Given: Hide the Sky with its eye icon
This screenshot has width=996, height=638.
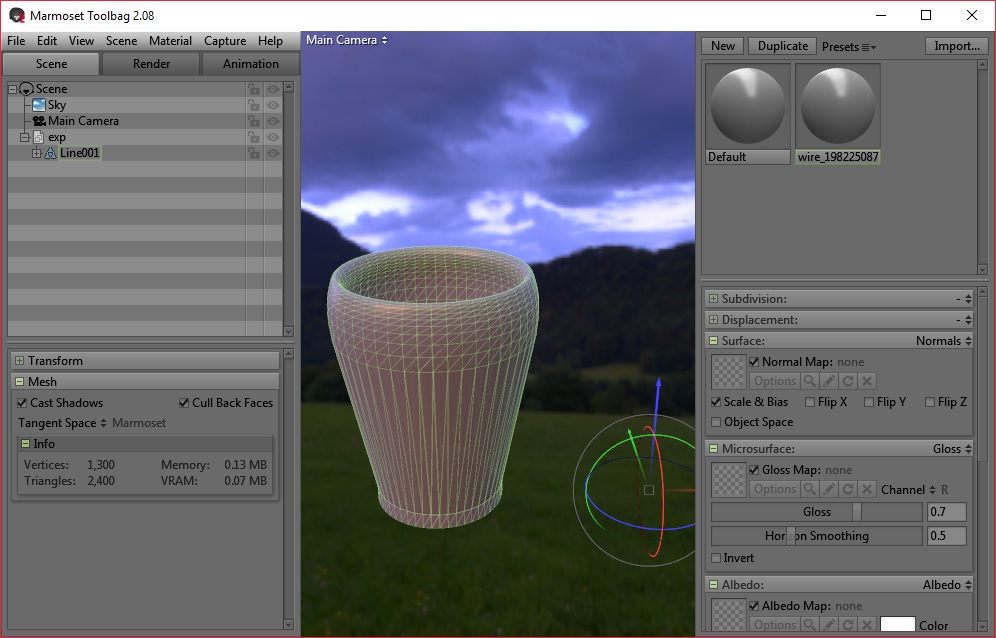Looking at the screenshot, I should (x=272, y=105).
